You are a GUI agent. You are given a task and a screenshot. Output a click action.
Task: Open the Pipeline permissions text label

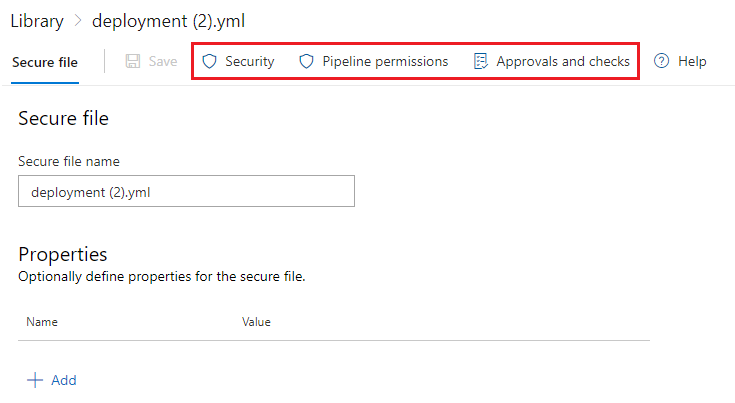coord(385,62)
